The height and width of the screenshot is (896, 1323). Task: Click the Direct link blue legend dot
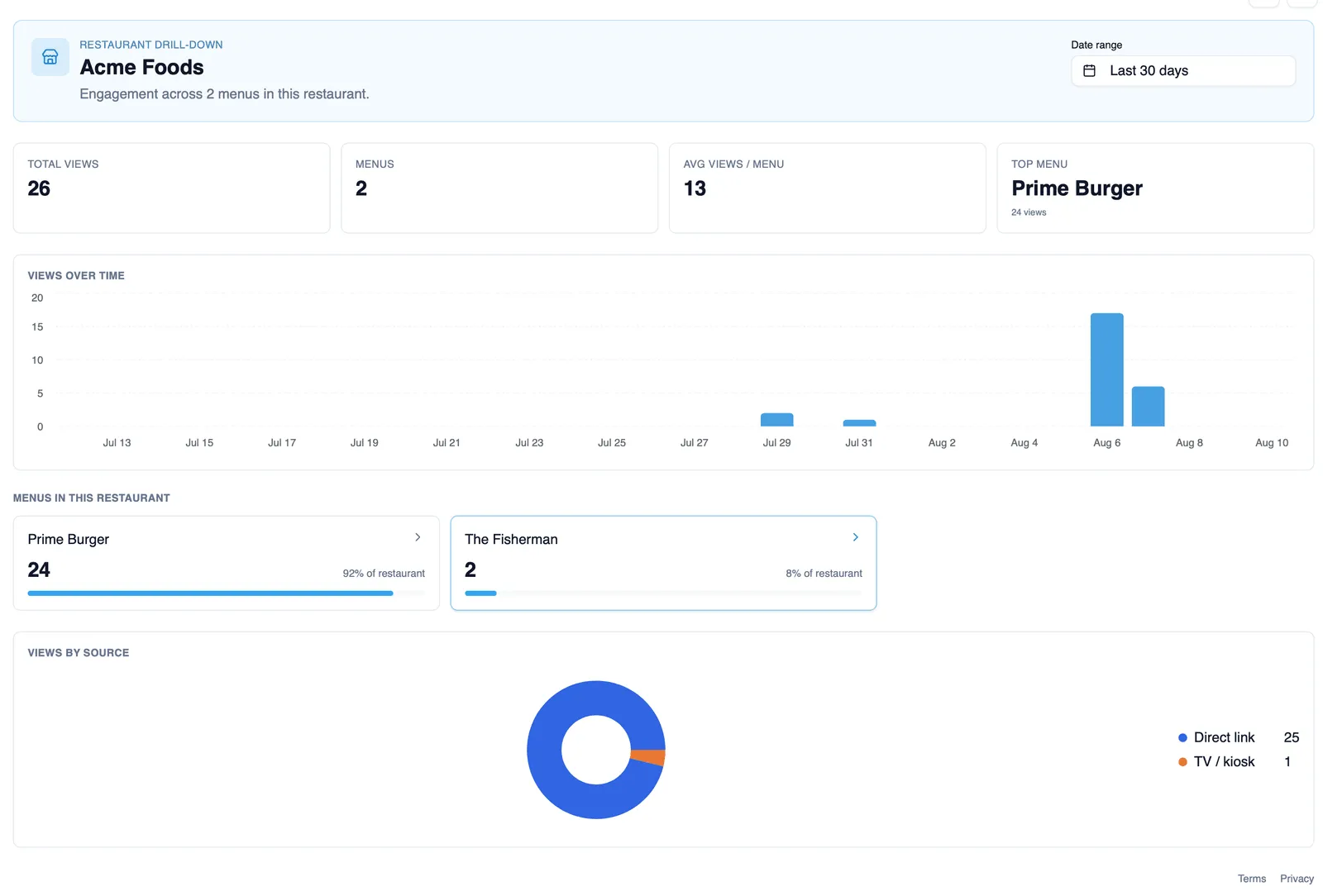coord(1182,737)
